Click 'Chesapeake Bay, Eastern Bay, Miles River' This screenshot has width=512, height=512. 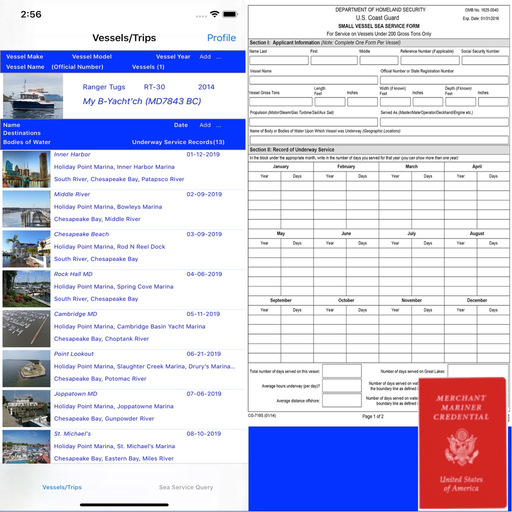114,459
